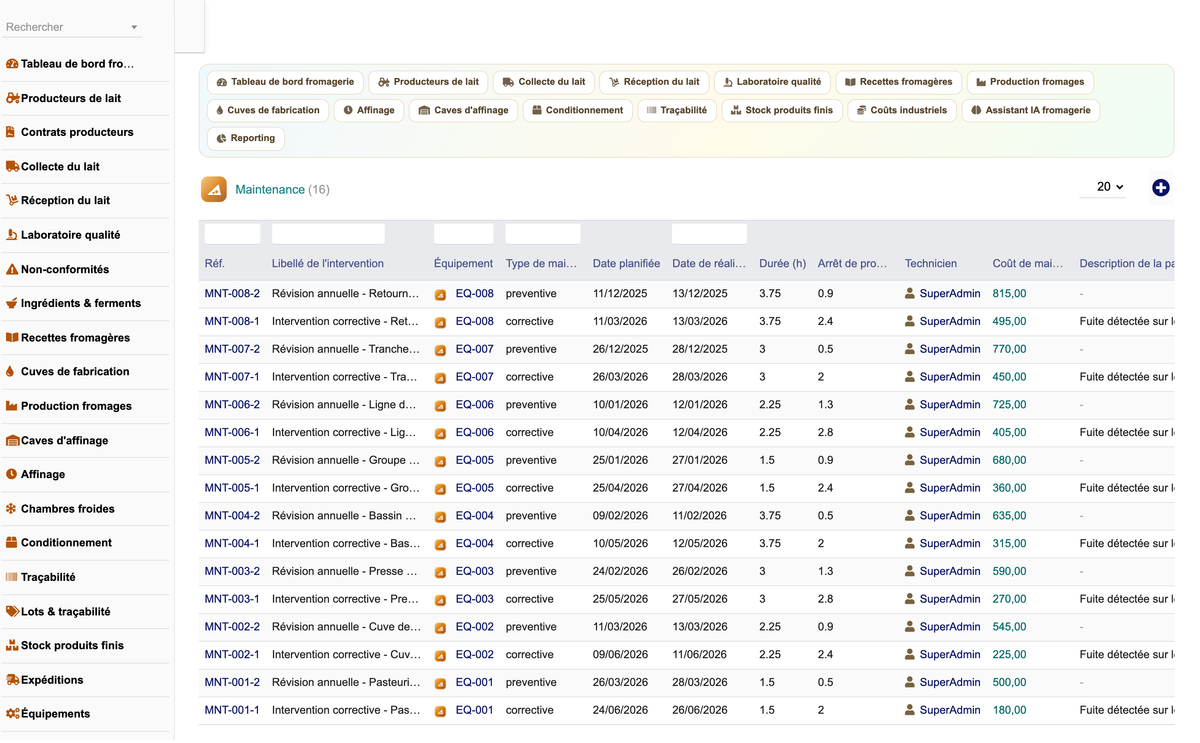Click Révision annuelle - Presse label cell
The height and width of the screenshot is (743, 1200).
point(346,572)
